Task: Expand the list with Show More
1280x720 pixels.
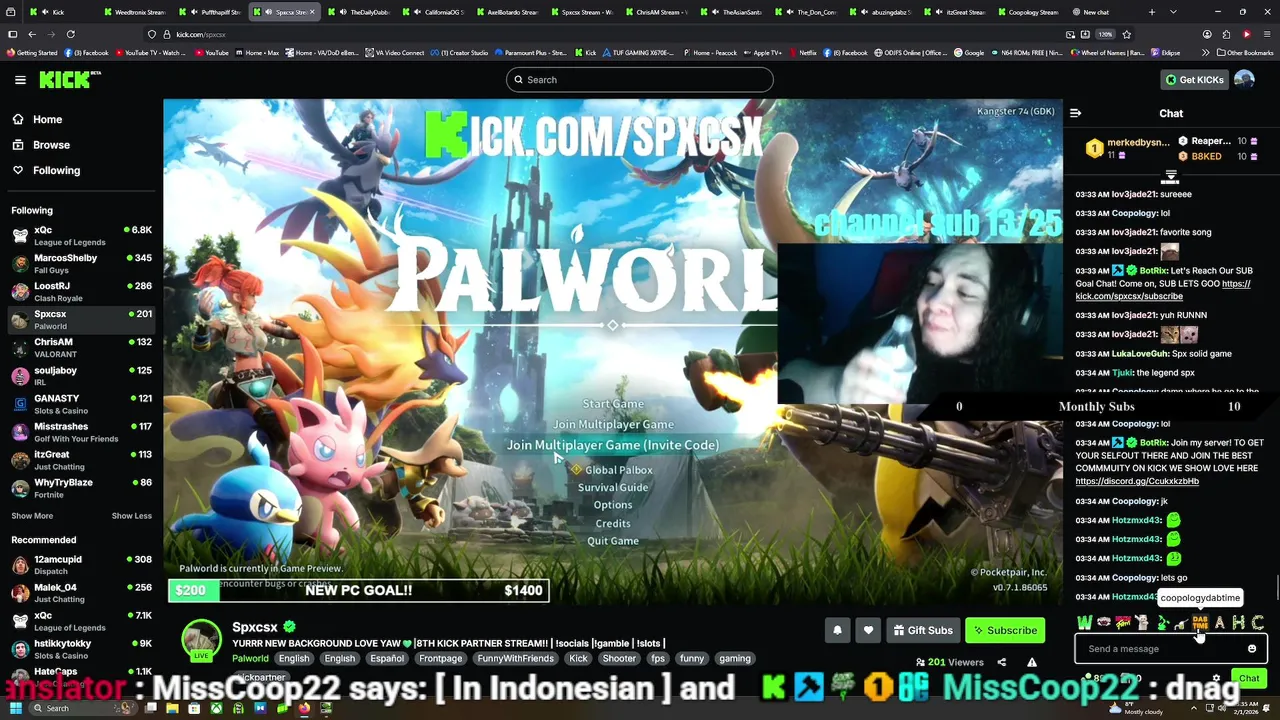Action: tap(32, 516)
